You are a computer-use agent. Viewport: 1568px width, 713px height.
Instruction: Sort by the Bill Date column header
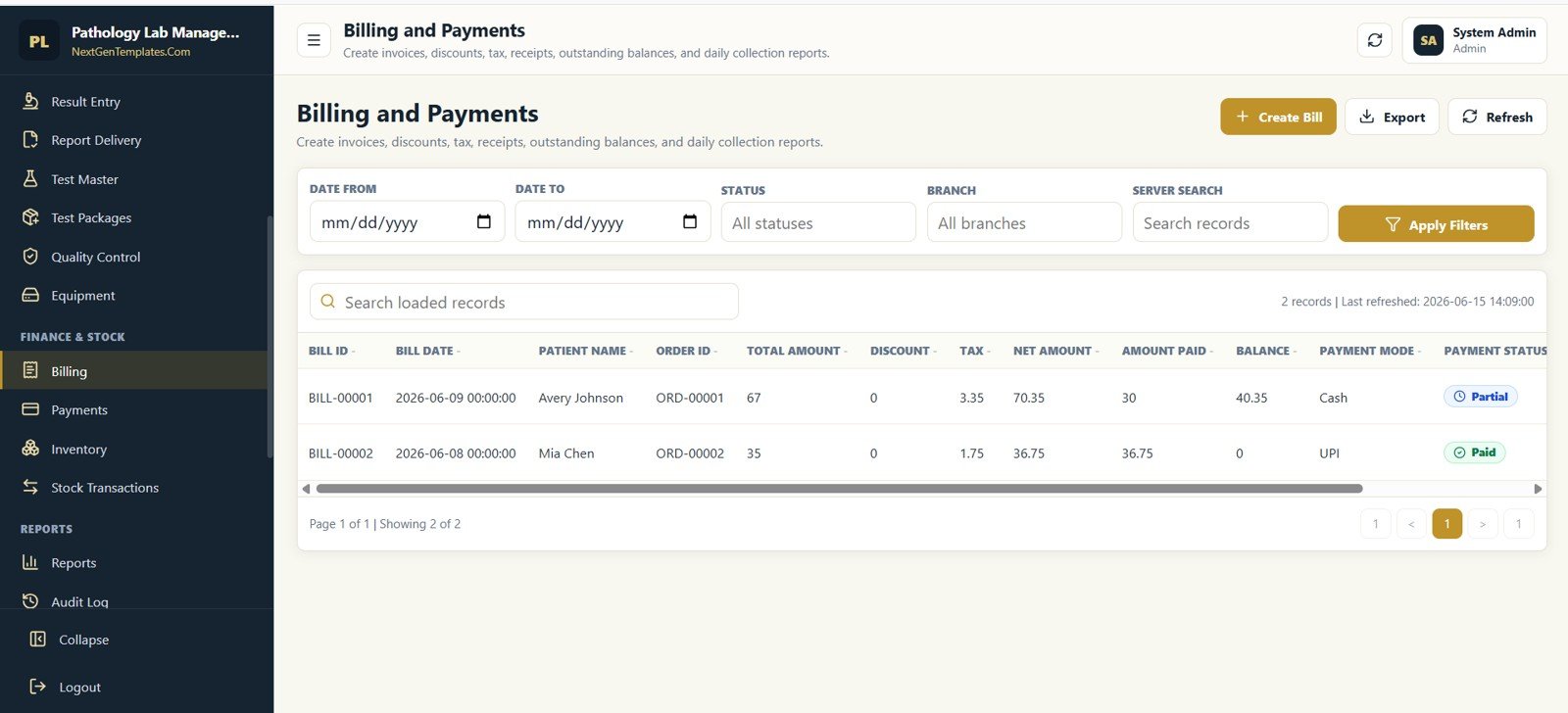click(x=427, y=351)
